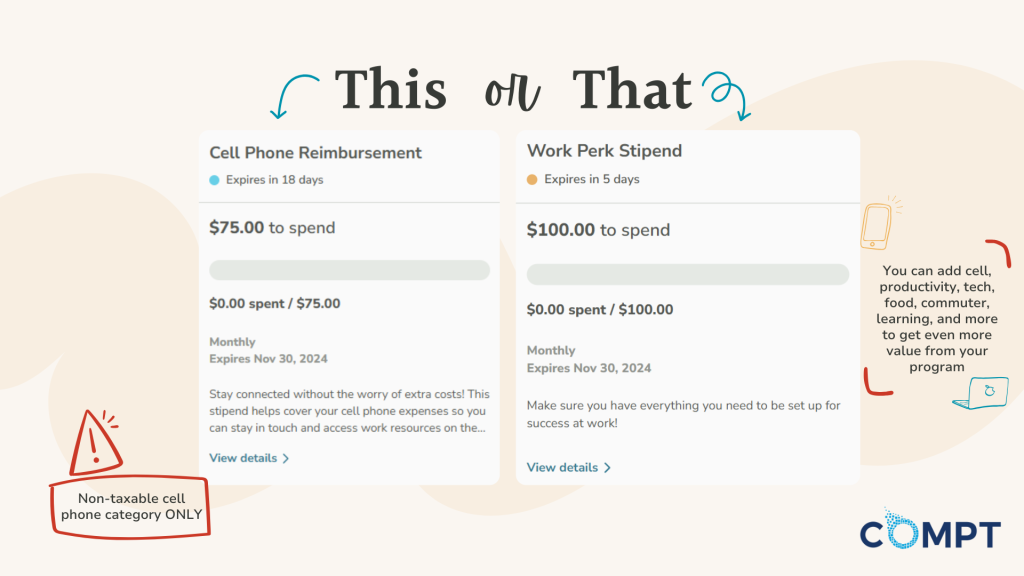This screenshot has width=1024, height=576.
Task: Click the $75.00 spending progress bar
Action: coord(349,270)
